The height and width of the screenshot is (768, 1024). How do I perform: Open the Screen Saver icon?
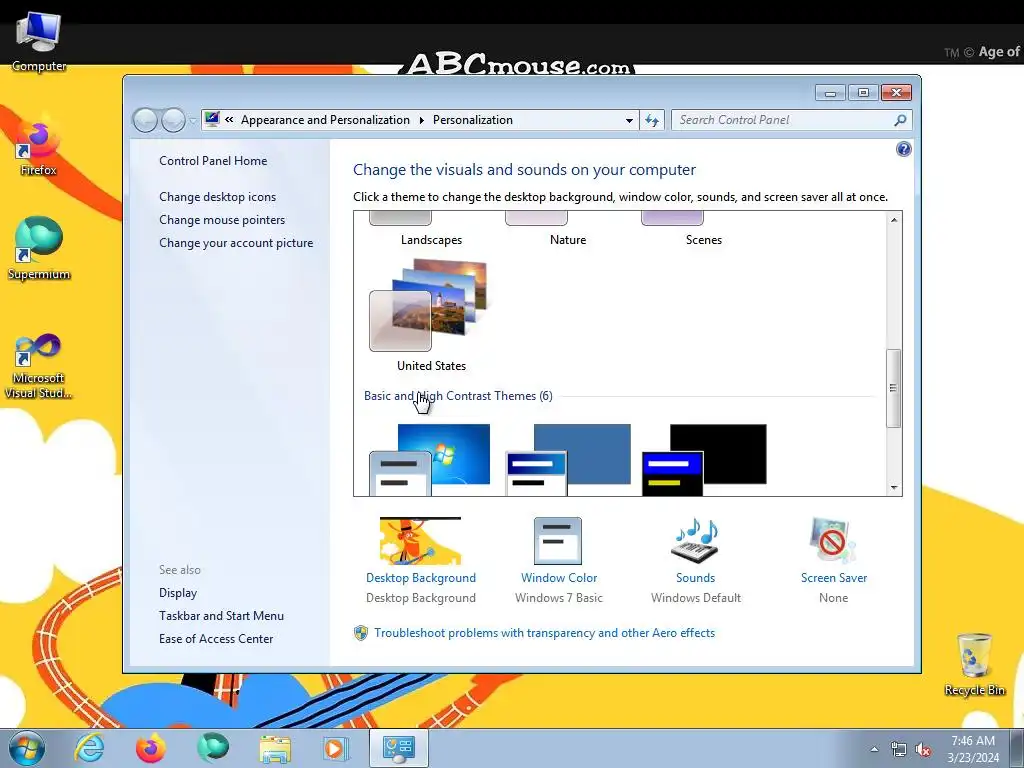[833, 541]
